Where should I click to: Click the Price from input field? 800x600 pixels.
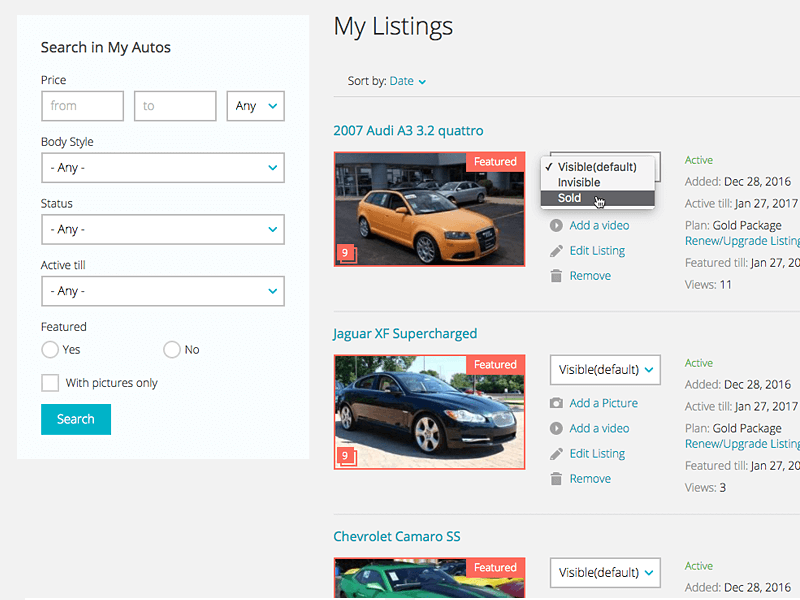(x=82, y=106)
